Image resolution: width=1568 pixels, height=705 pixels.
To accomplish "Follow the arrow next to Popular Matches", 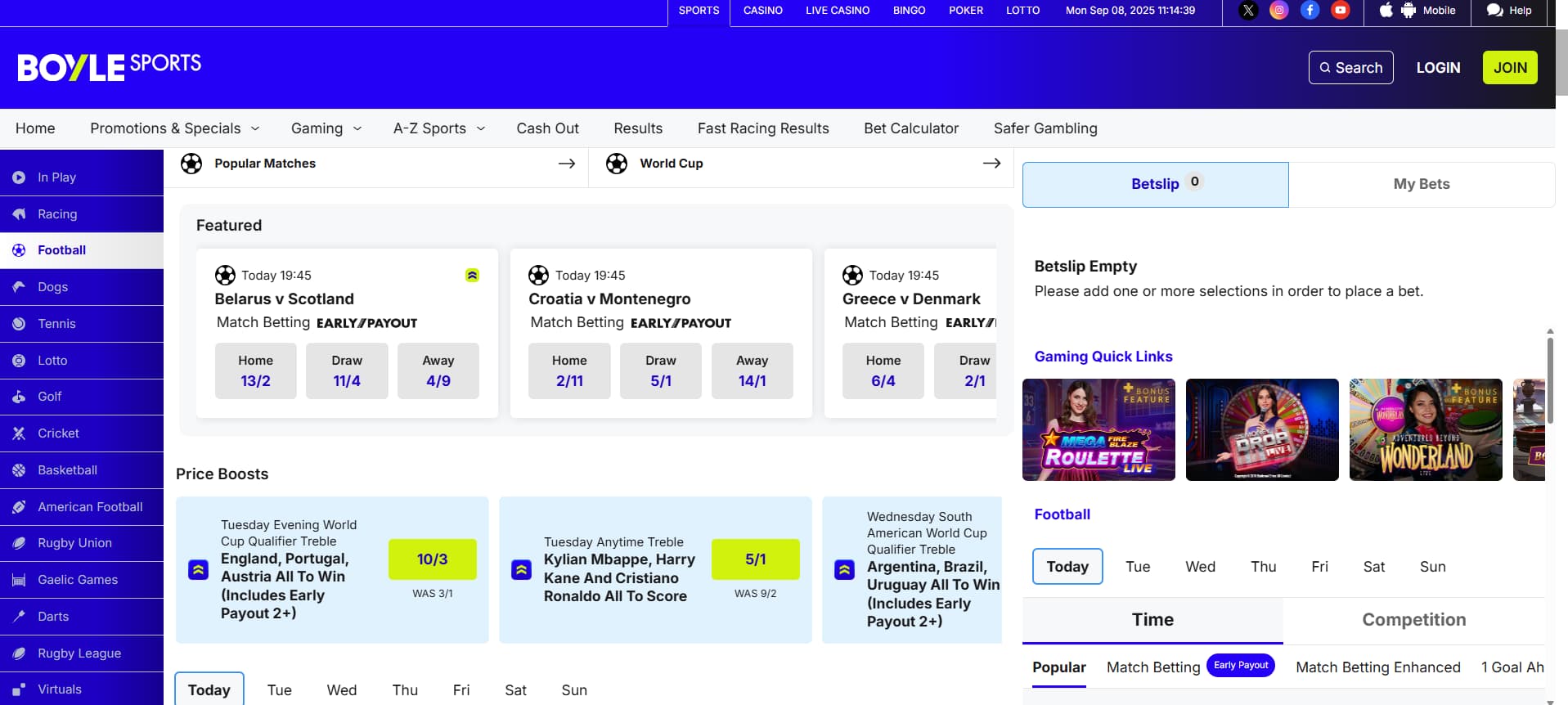I will click(x=567, y=164).
